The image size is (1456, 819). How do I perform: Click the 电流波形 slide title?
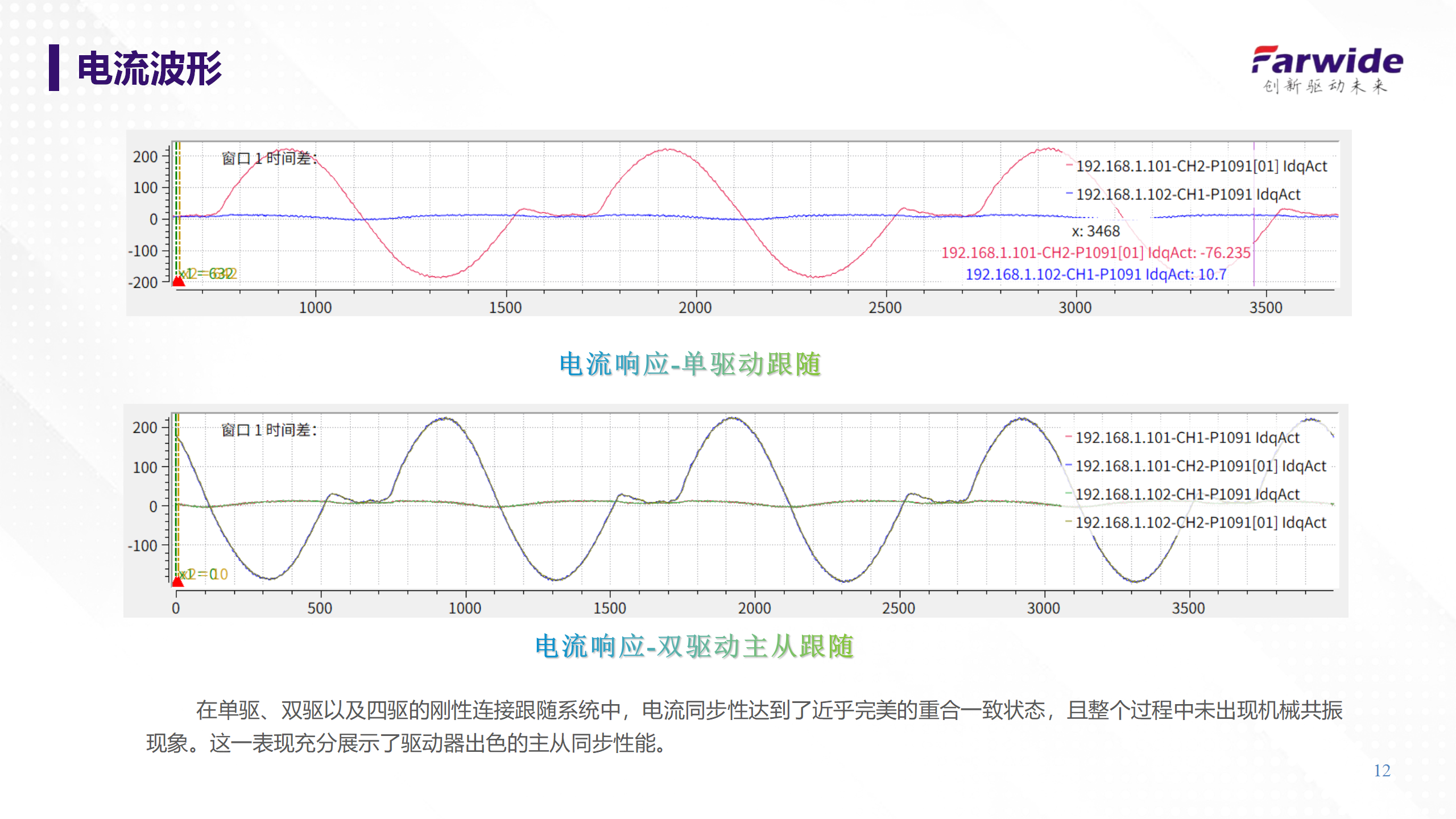tap(150, 69)
